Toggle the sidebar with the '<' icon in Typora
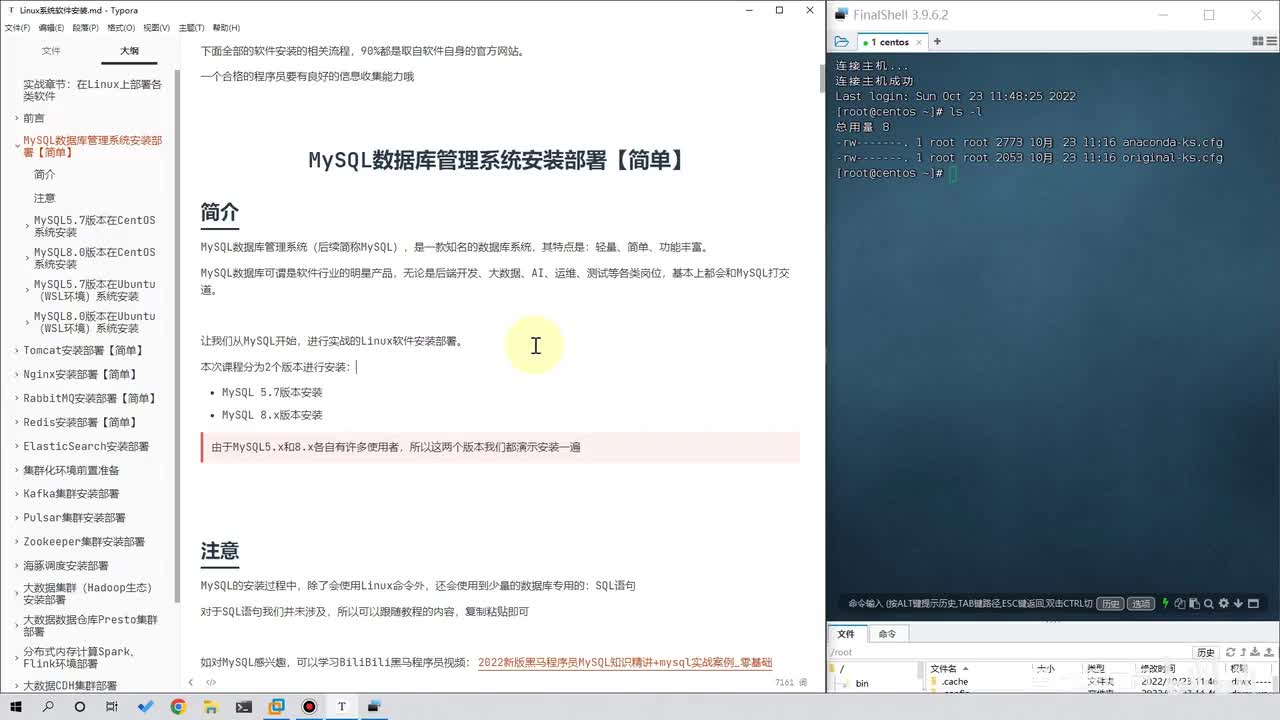Screen dimensions: 1280x720 point(192,682)
